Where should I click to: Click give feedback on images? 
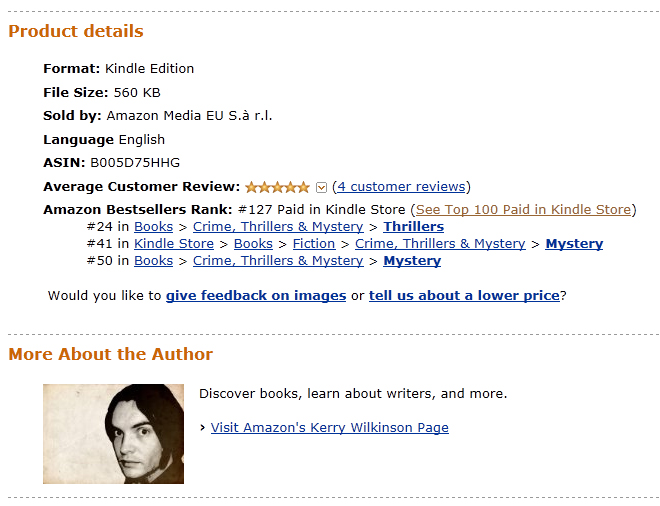click(x=256, y=296)
